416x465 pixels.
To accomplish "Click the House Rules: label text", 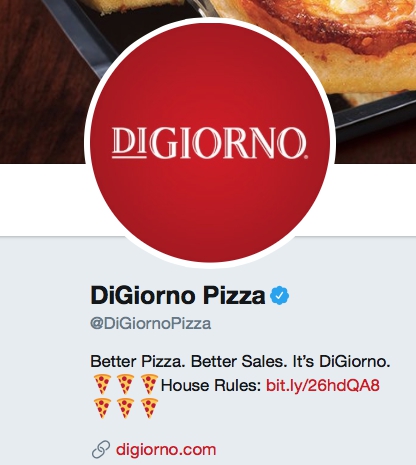I will (211, 385).
